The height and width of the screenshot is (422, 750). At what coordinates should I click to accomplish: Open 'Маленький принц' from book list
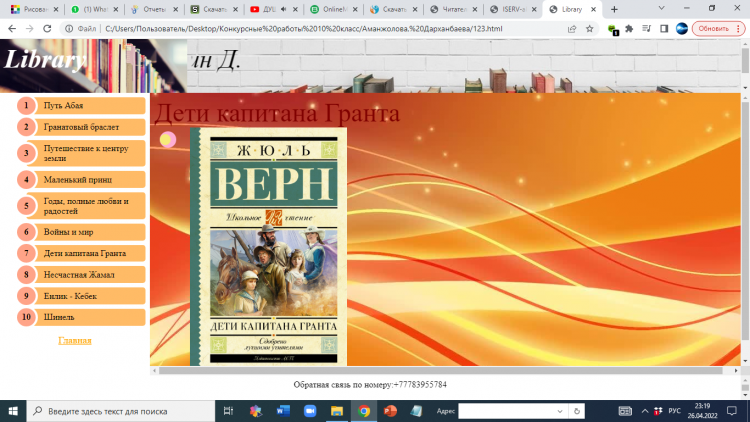point(80,180)
